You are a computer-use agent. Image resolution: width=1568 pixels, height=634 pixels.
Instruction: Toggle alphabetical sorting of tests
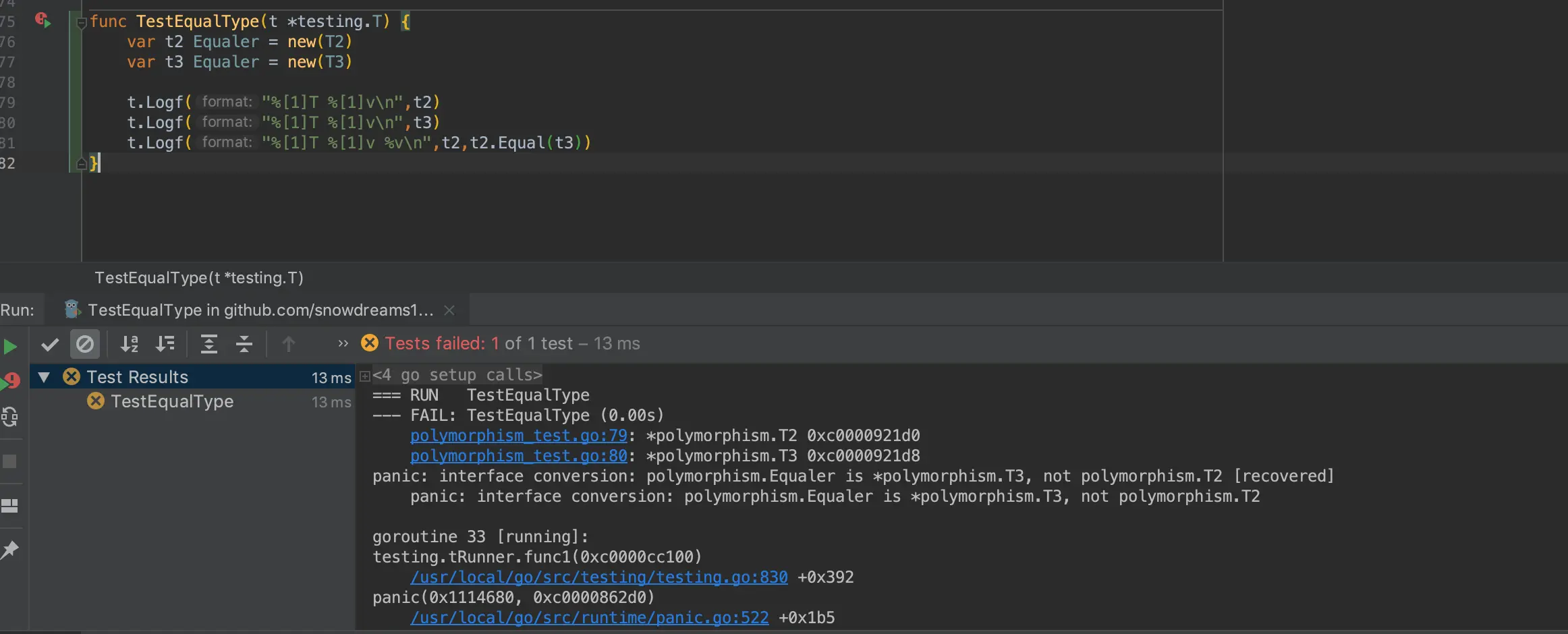[129, 344]
